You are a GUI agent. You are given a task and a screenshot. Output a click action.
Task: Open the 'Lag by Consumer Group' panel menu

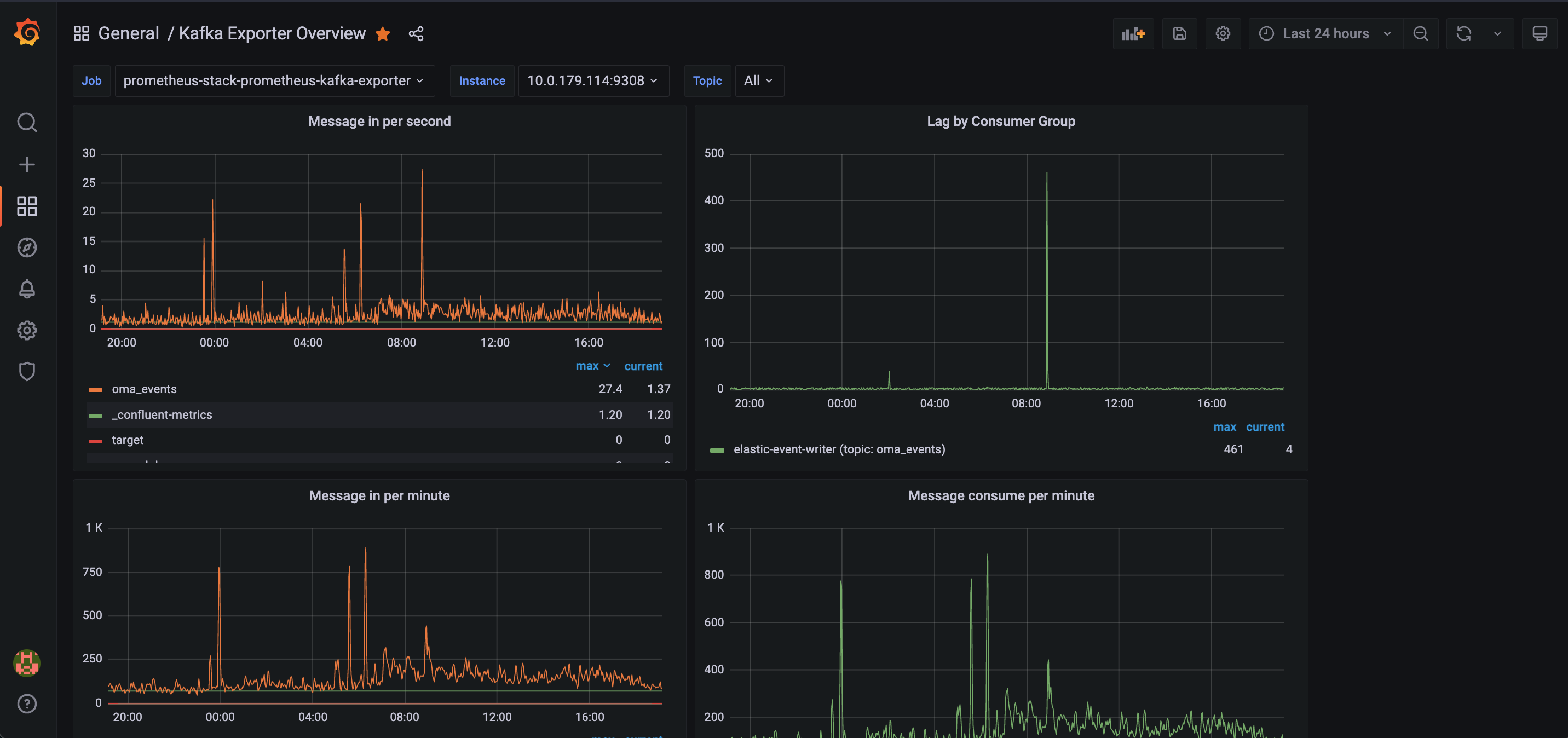(x=1001, y=121)
